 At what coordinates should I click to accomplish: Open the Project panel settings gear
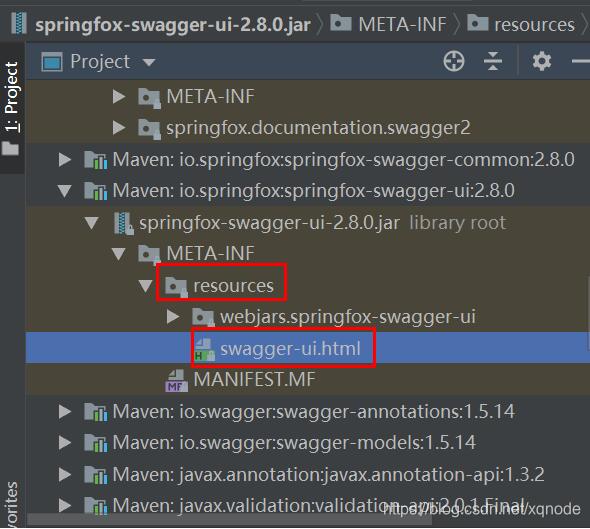point(542,61)
